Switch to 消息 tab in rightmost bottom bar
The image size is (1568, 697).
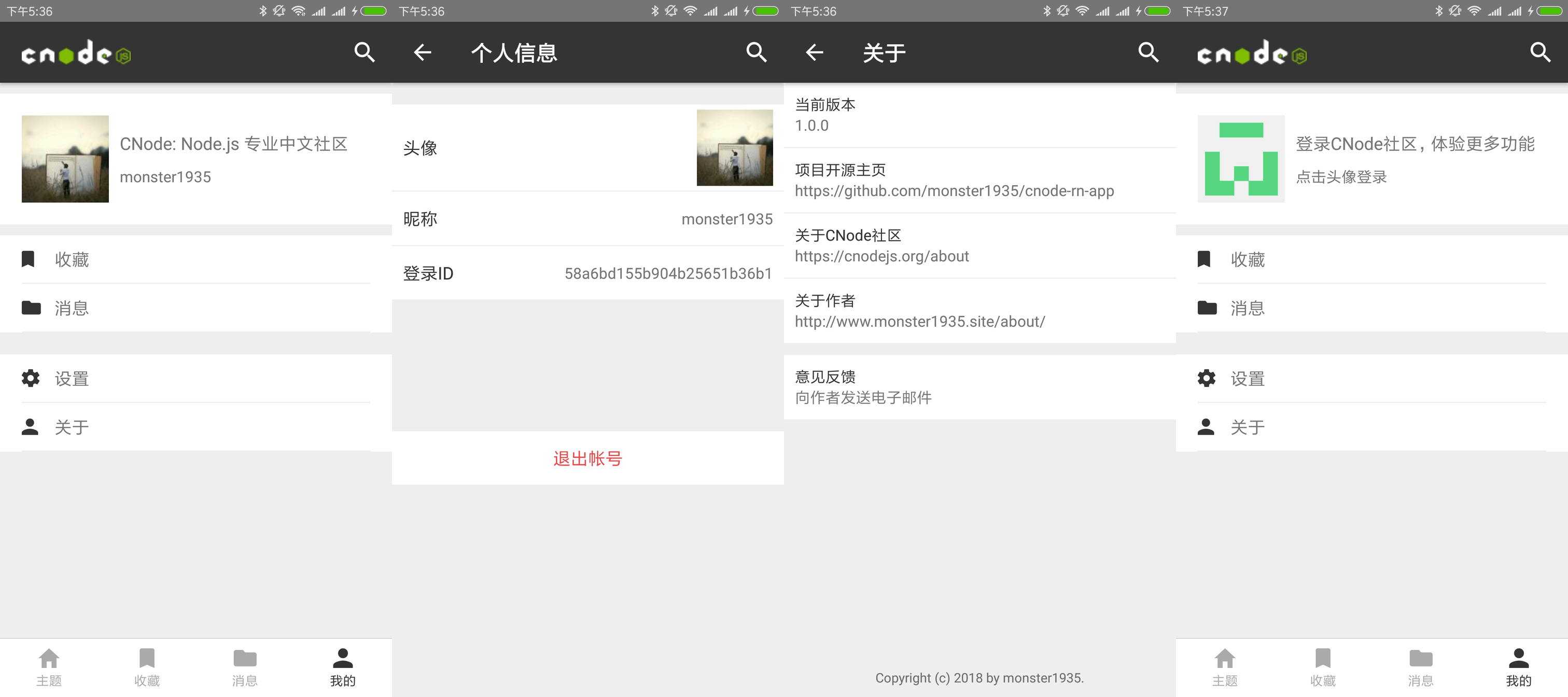click(x=1421, y=667)
